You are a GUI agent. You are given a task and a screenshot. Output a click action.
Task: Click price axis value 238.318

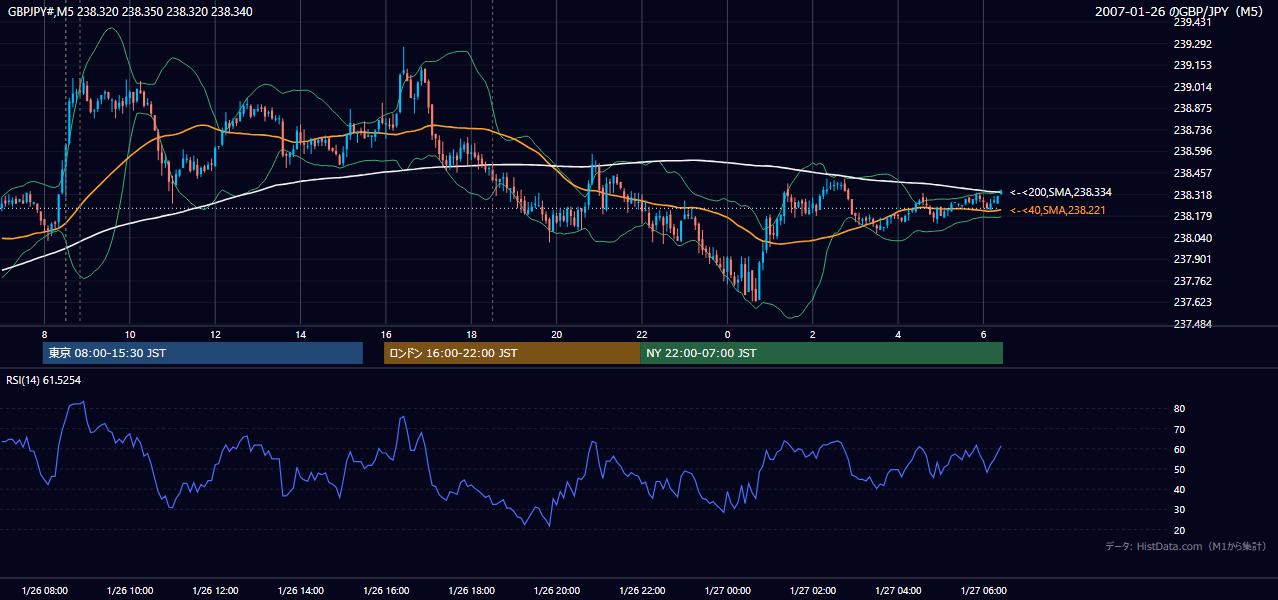[1193, 195]
